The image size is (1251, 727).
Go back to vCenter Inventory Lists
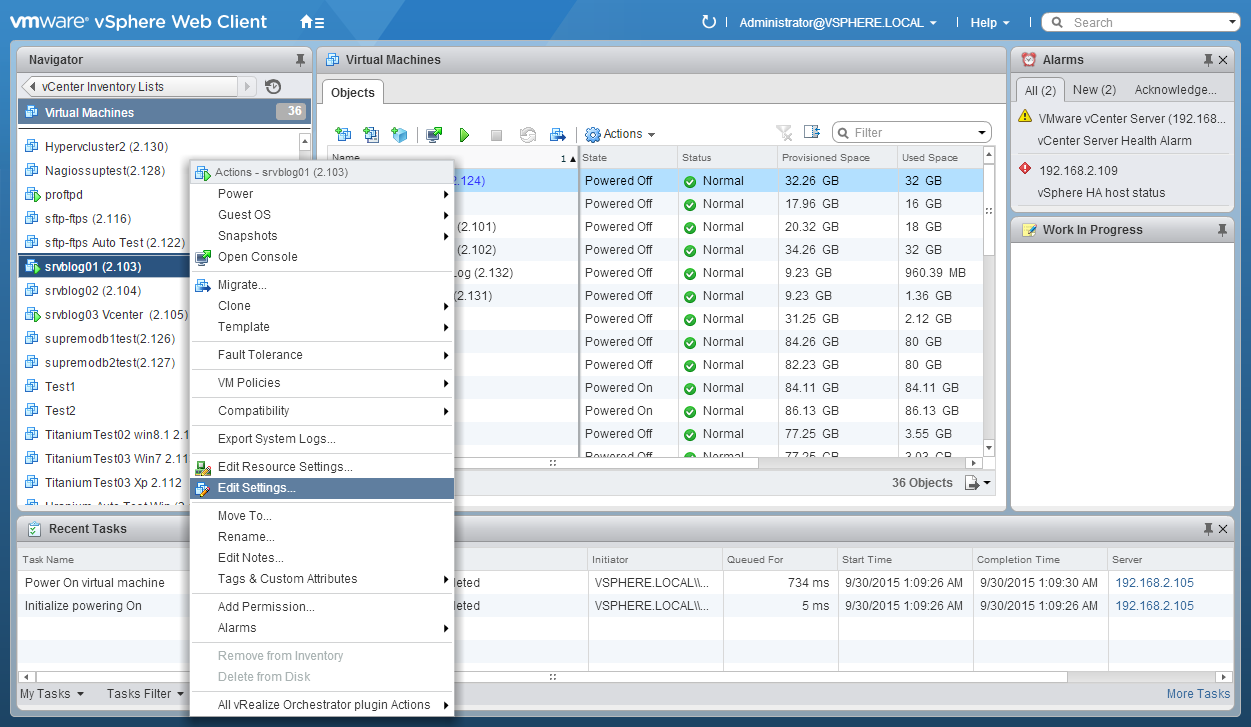pyautogui.click(x=128, y=87)
